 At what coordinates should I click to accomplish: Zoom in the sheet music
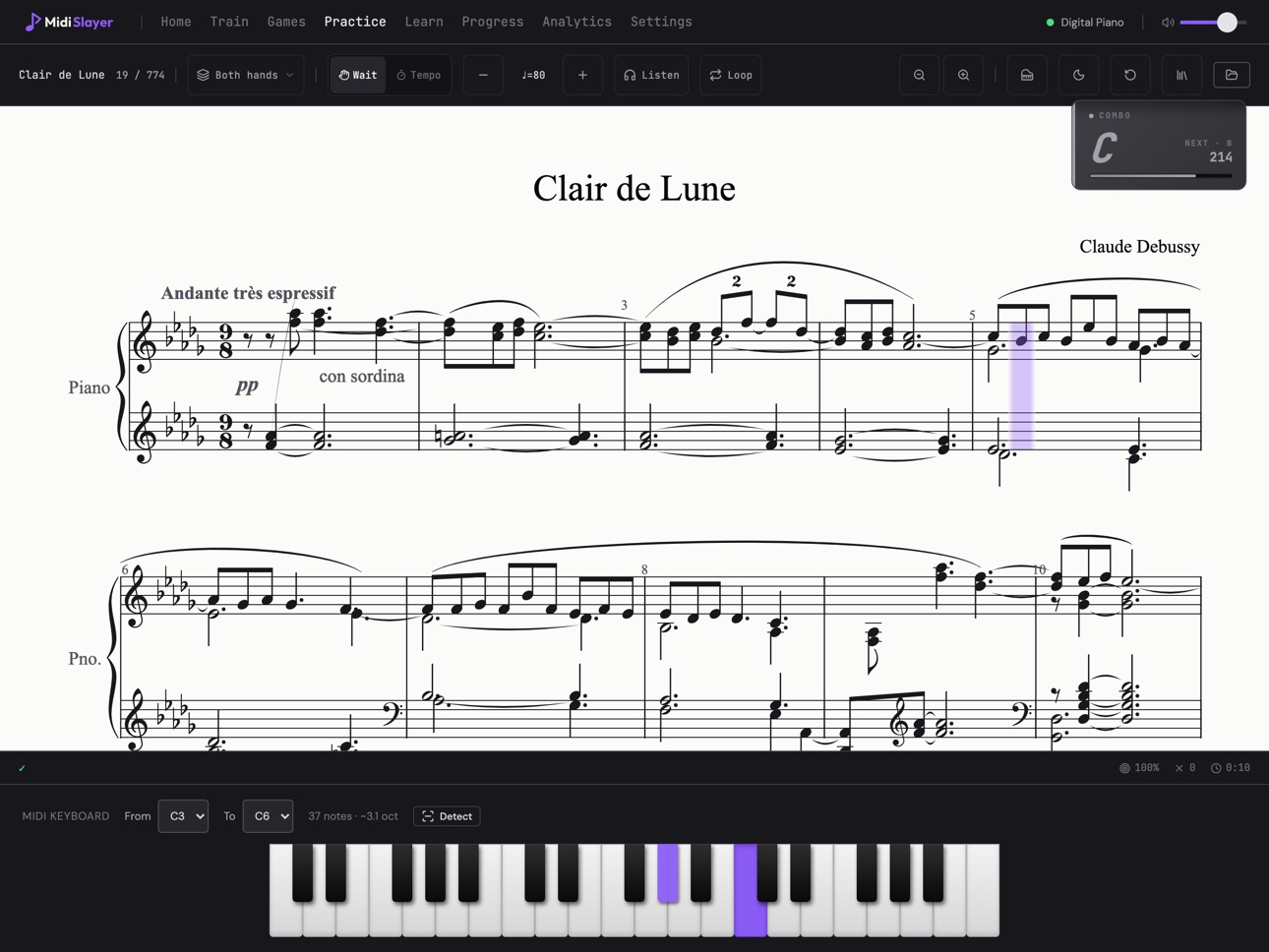click(x=963, y=75)
